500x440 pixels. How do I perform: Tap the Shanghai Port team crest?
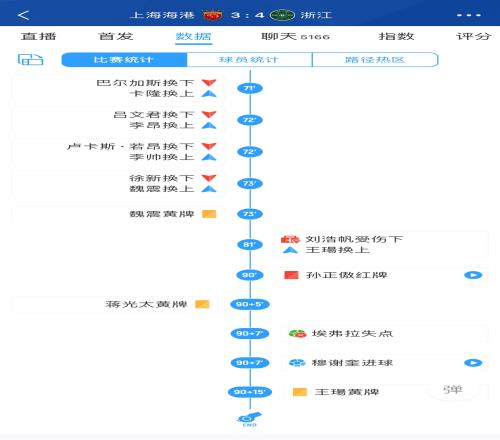(x=212, y=15)
